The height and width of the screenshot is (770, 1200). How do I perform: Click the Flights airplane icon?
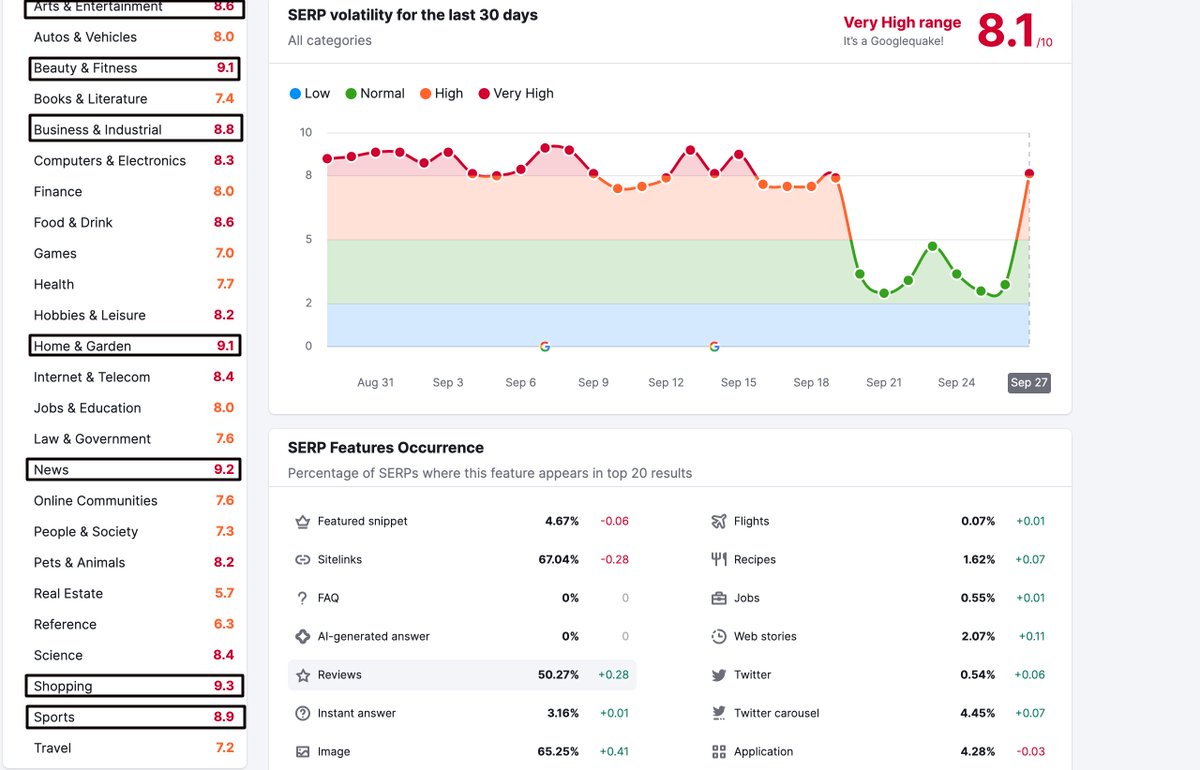(x=719, y=521)
